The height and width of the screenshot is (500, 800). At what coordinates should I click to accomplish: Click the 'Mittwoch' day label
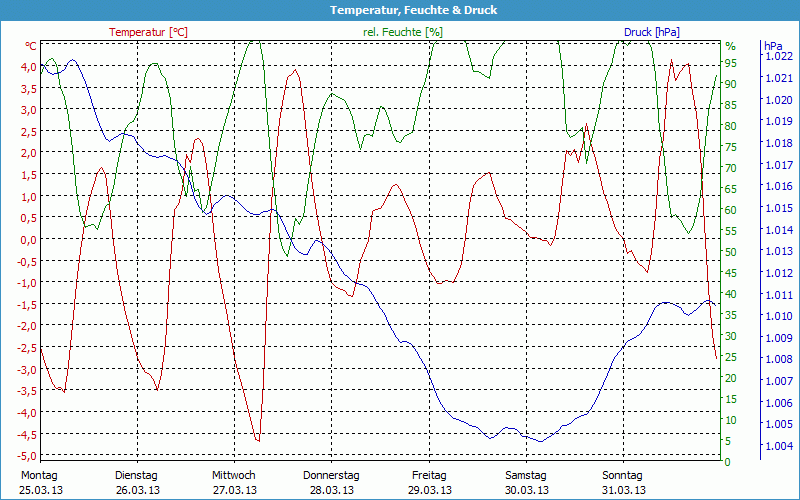pyautogui.click(x=234, y=476)
